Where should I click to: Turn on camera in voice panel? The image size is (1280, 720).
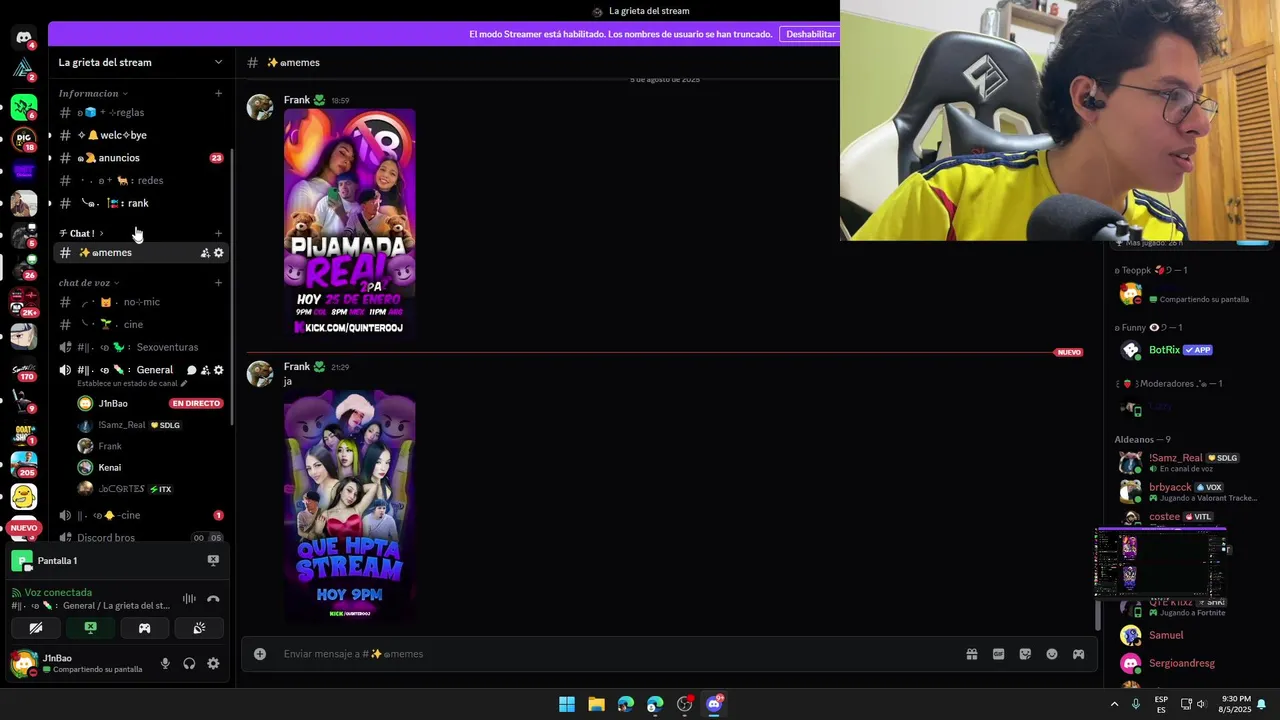[36, 628]
